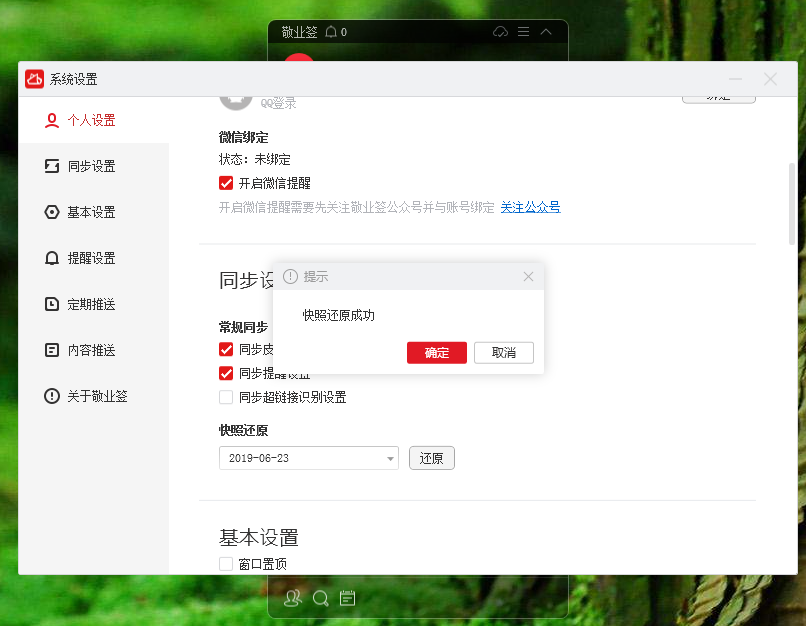This screenshot has height=626, width=806.
Task: Click the 快照还原成功 message text
Action: coord(339,315)
